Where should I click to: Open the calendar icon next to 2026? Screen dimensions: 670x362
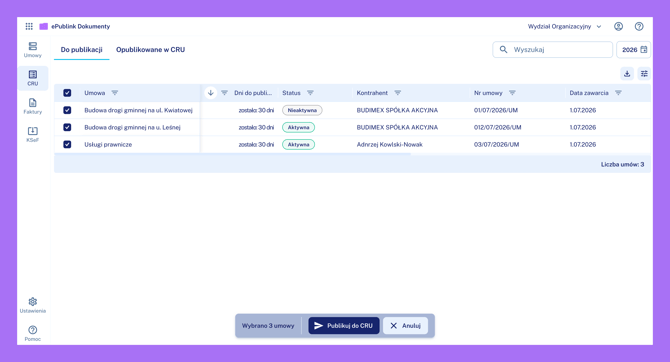tap(644, 50)
